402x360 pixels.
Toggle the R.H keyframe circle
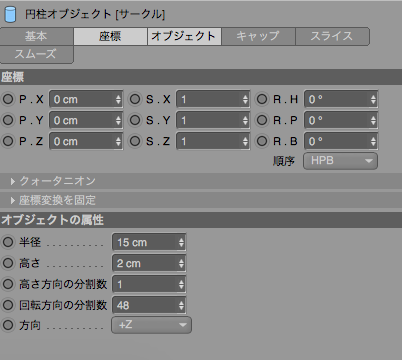tap(262, 99)
